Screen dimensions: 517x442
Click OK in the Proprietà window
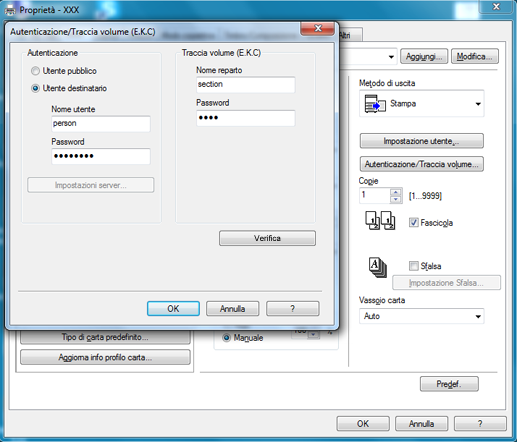click(363, 424)
